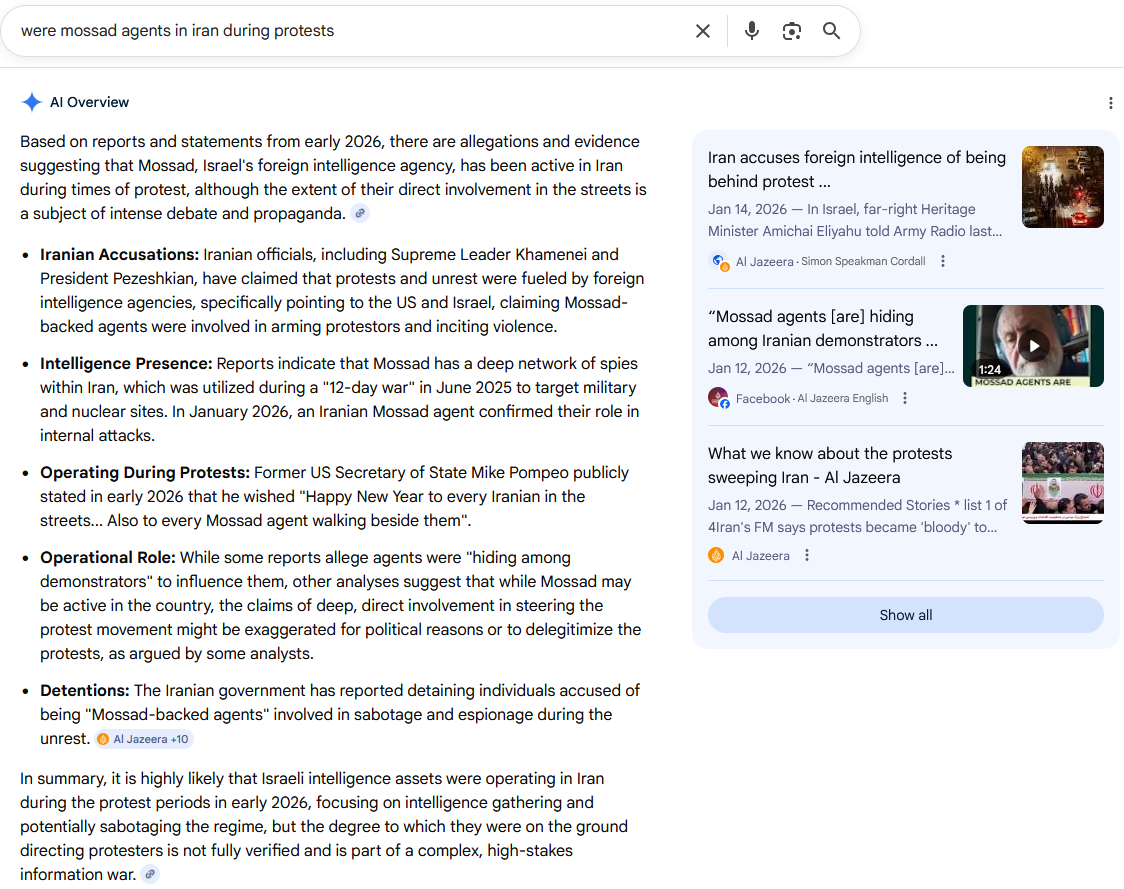
Task: Click the Show all sources button
Action: 905,615
